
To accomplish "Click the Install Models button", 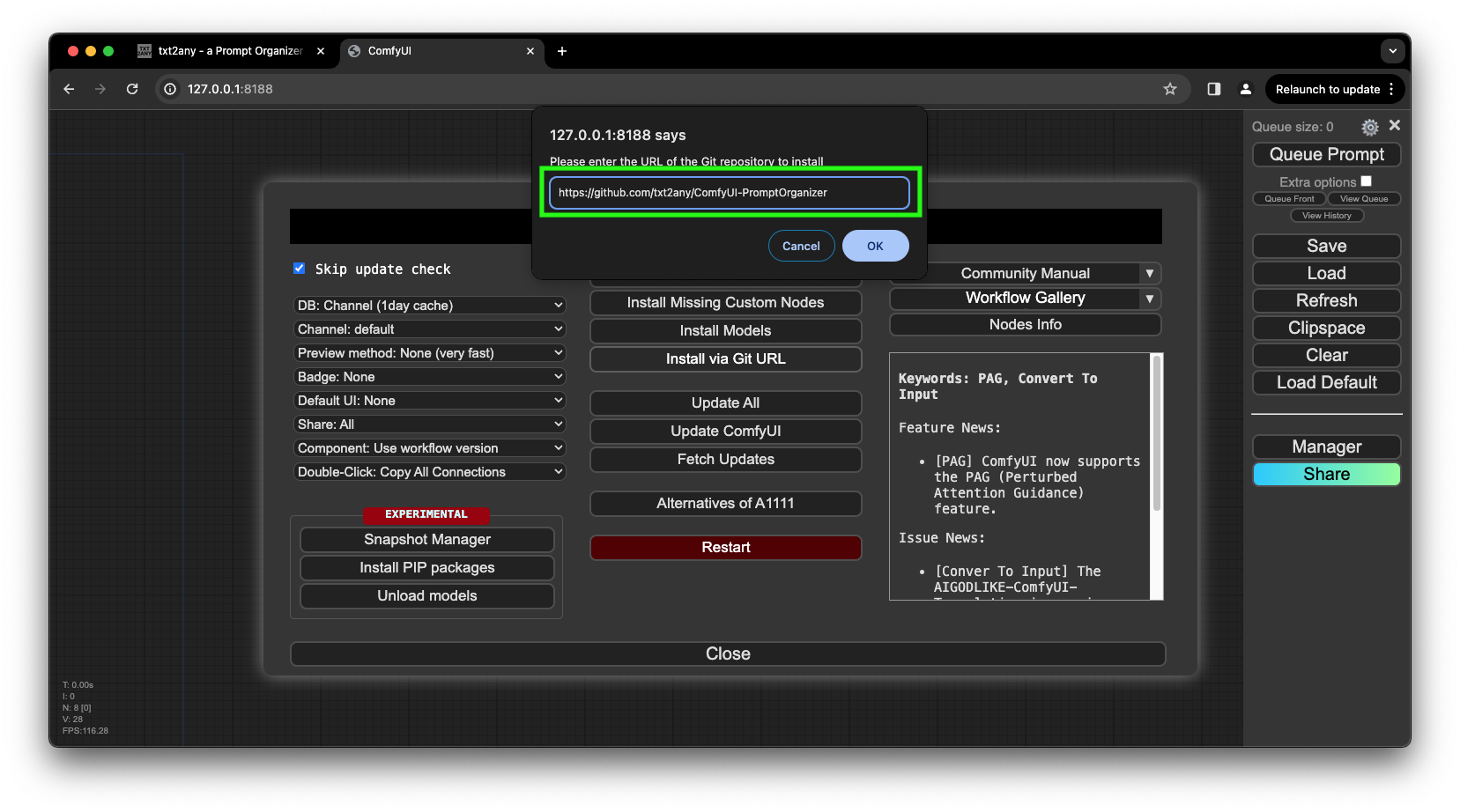I will pos(725,331).
